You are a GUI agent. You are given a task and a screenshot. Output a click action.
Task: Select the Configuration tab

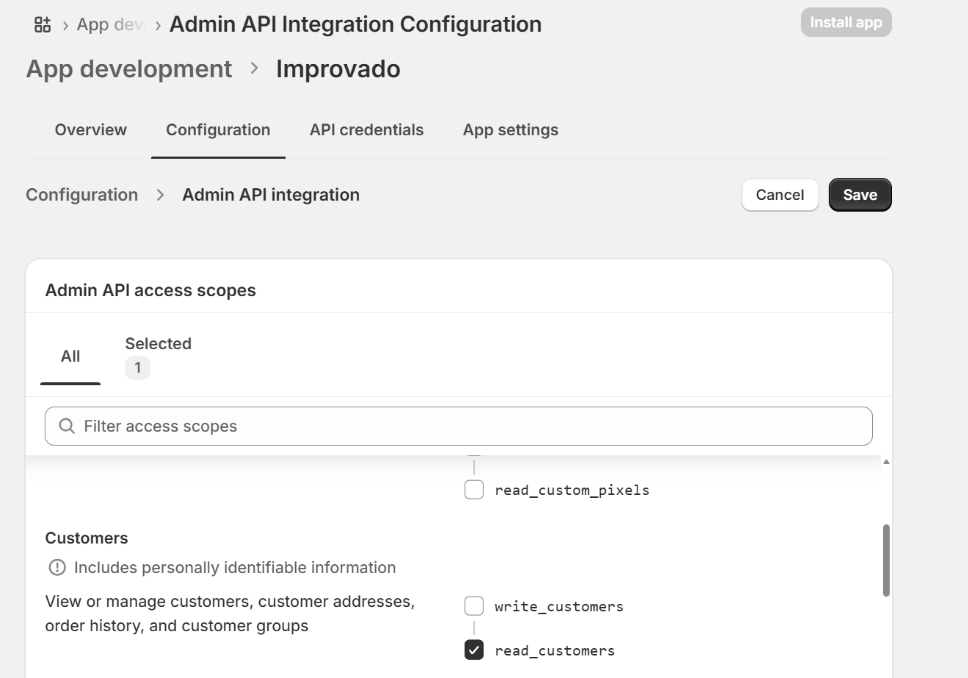click(x=218, y=130)
